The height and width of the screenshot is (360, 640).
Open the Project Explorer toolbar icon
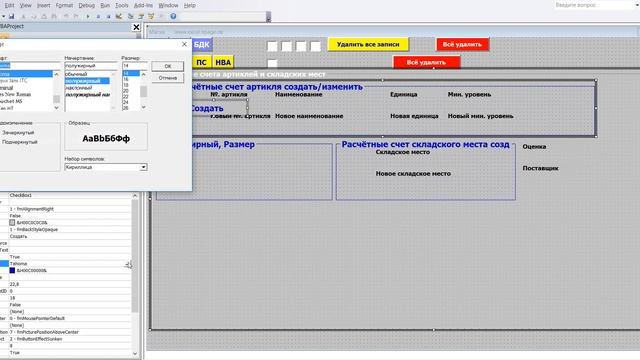pos(131,16)
